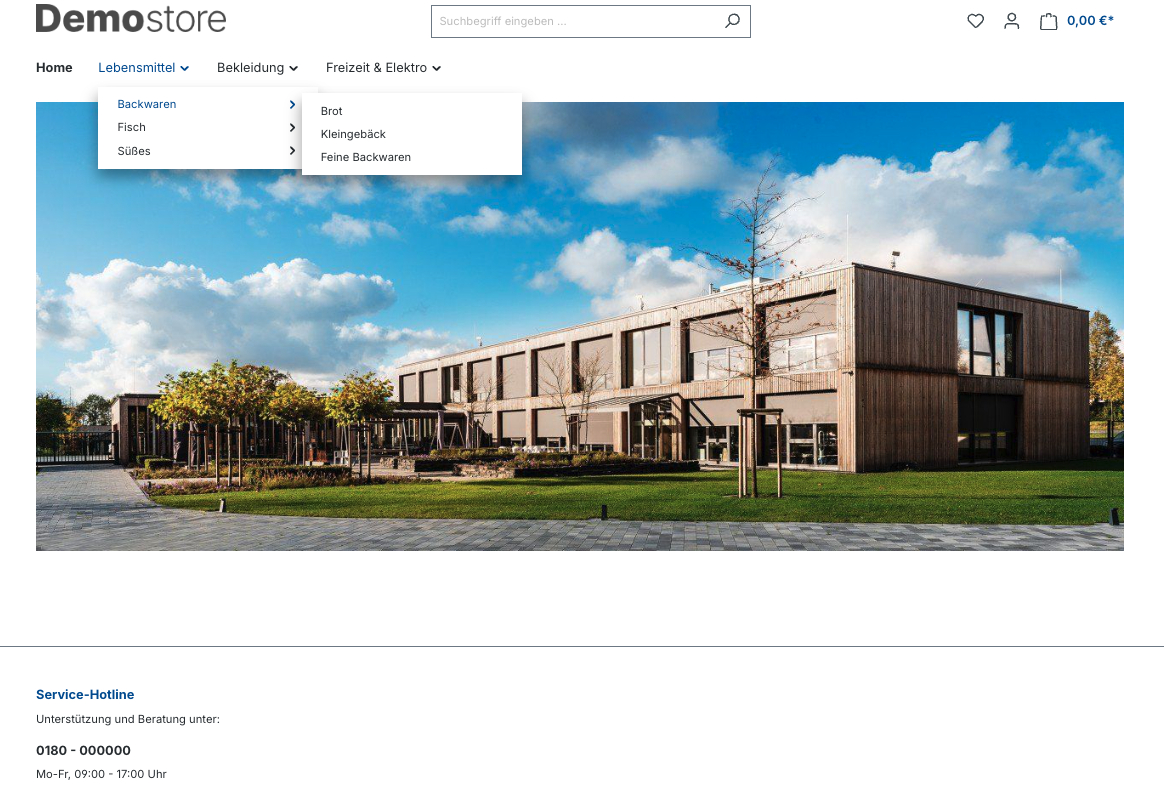Choose the Süßes category
The image size is (1164, 800).
pos(134,151)
